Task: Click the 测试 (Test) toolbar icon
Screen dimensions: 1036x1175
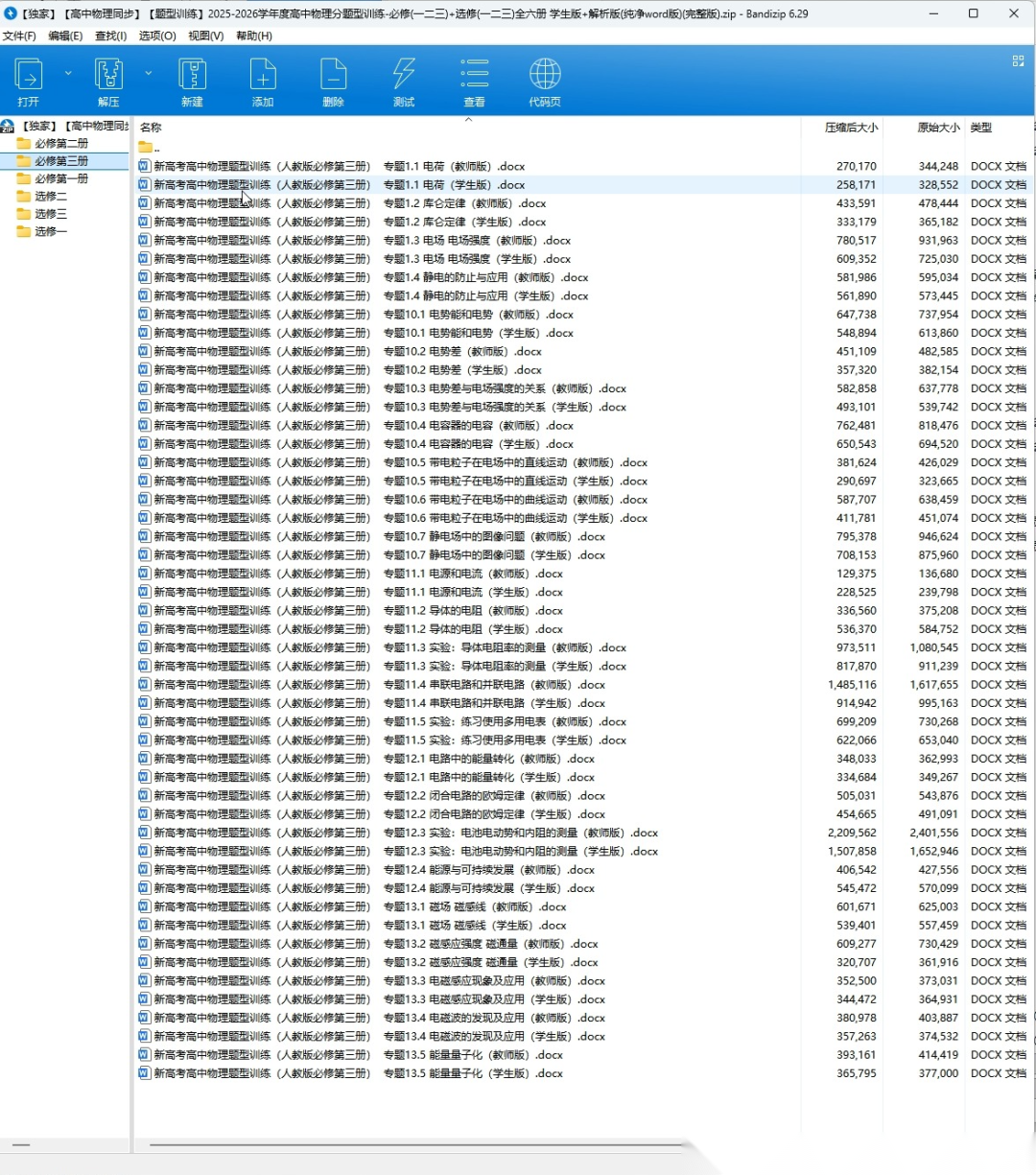Action: 404,75
